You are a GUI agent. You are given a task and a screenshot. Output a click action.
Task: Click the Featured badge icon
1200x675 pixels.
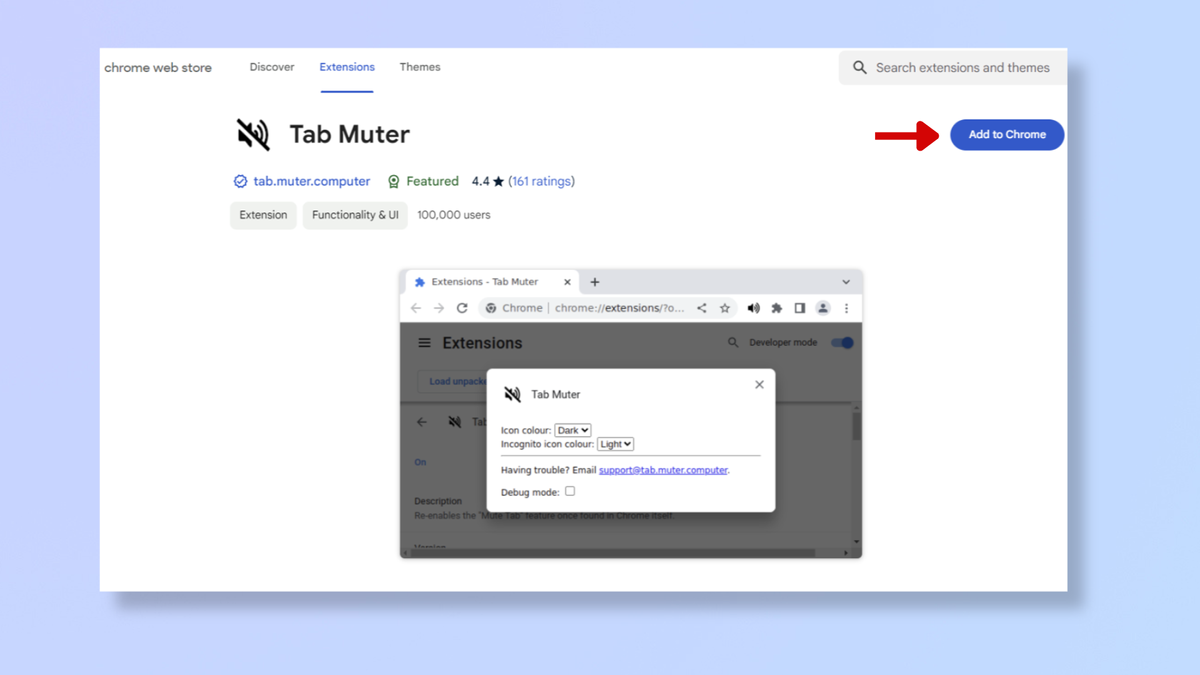coord(392,181)
